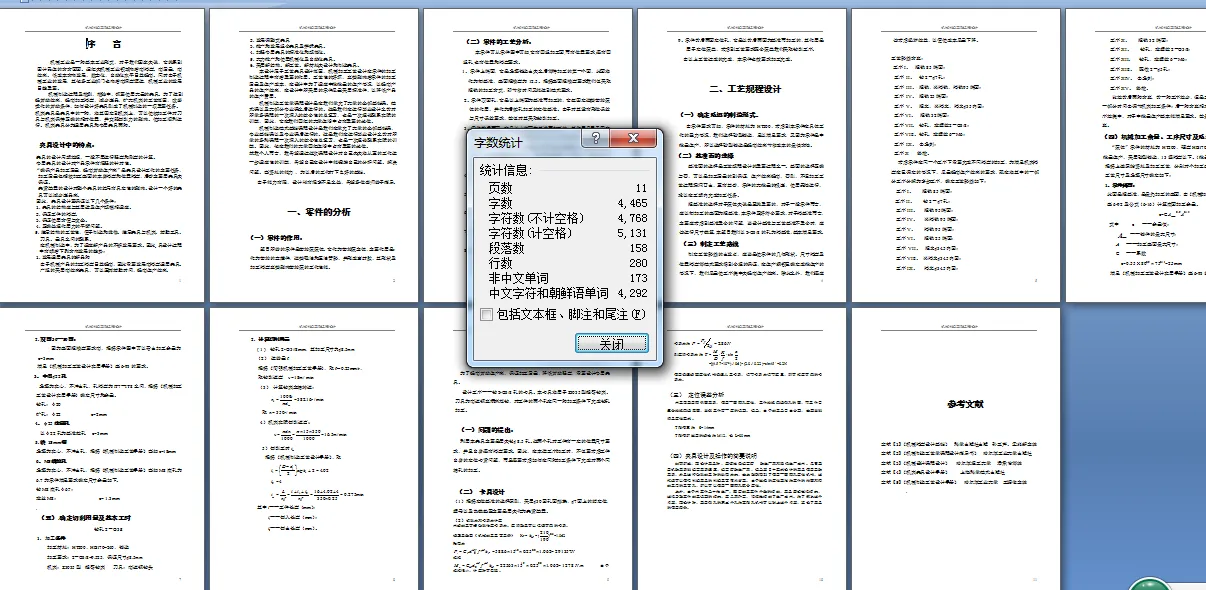Close the 字数统计 dialog with the X
Image resolution: width=1206 pixels, height=590 pixels.
pyautogui.click(x=633, y=138)
